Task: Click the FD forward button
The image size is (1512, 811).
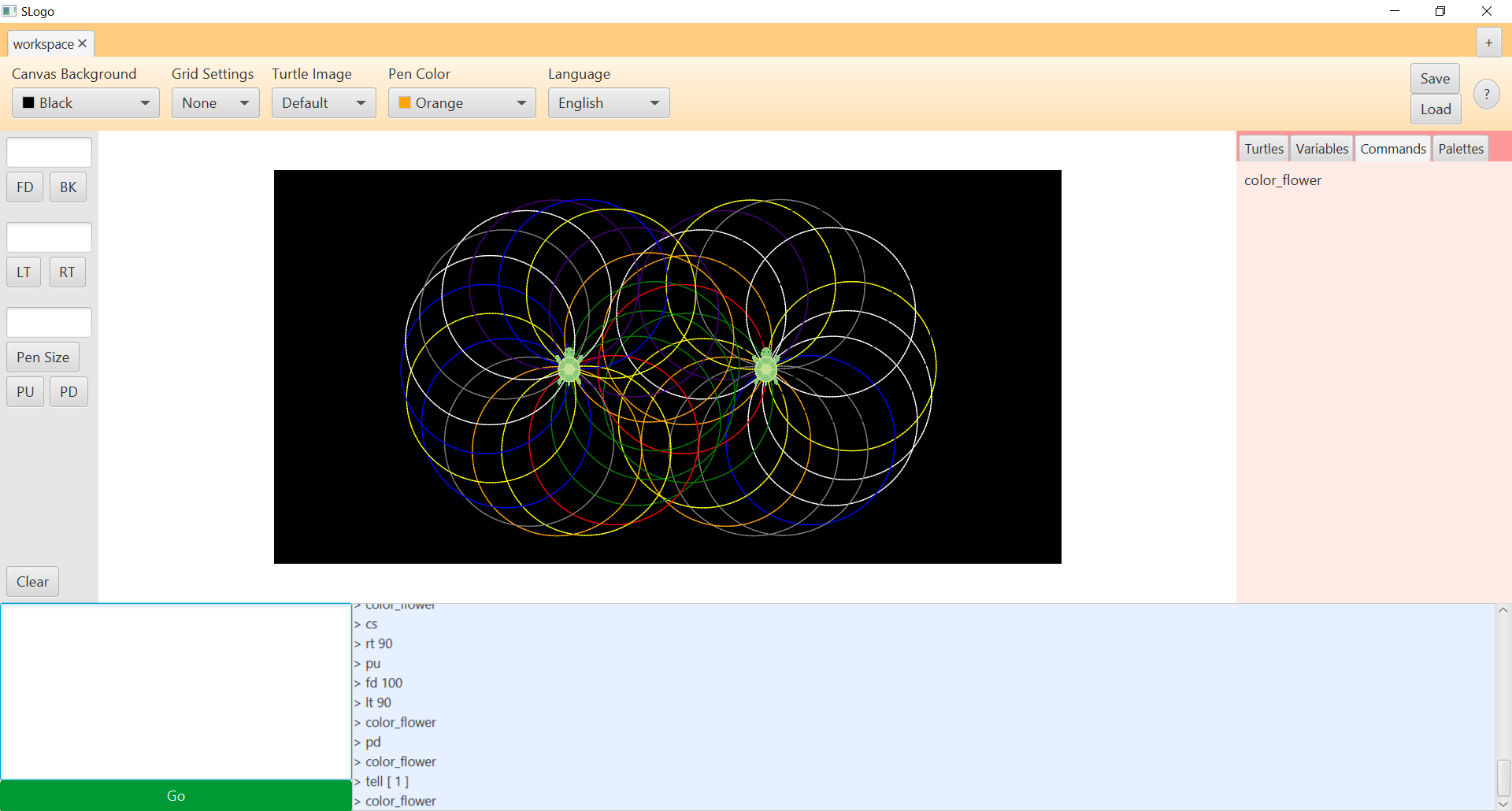Action: click(25, 187)
